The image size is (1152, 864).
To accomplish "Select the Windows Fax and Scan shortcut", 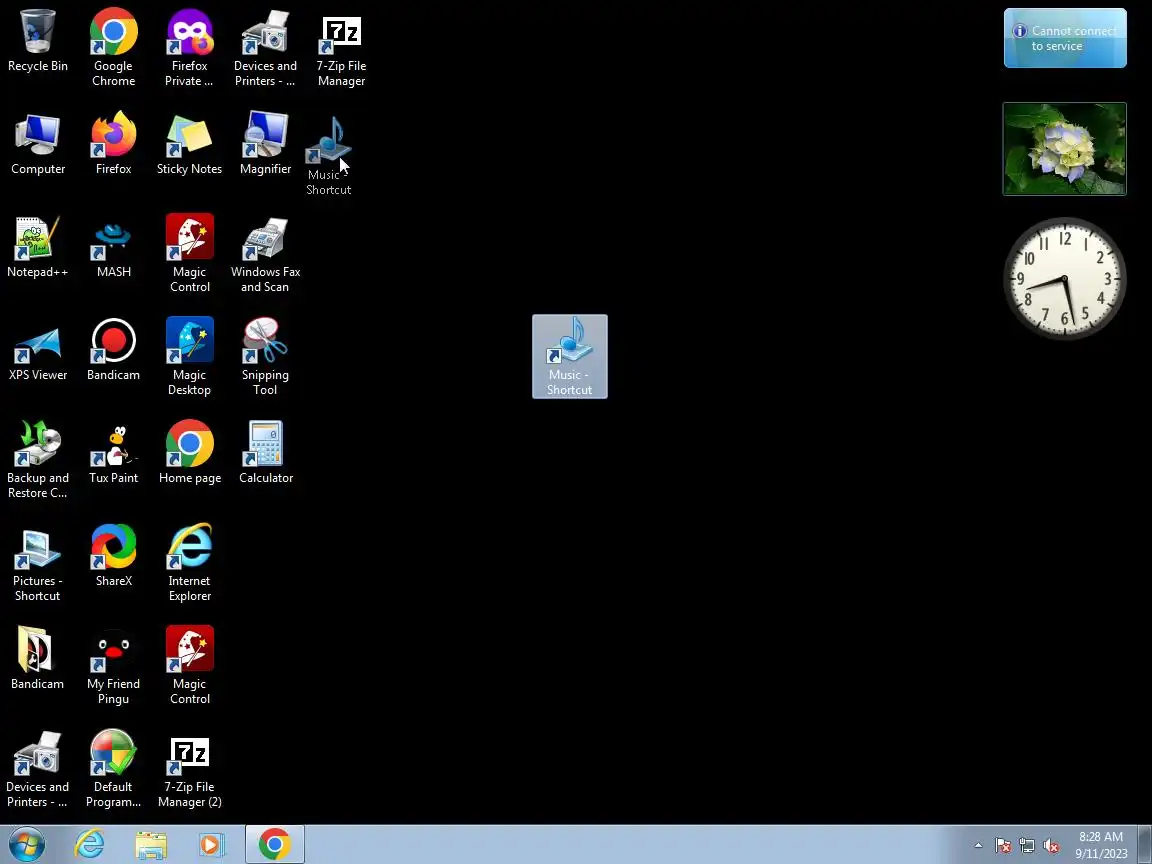I will [265, 254].
